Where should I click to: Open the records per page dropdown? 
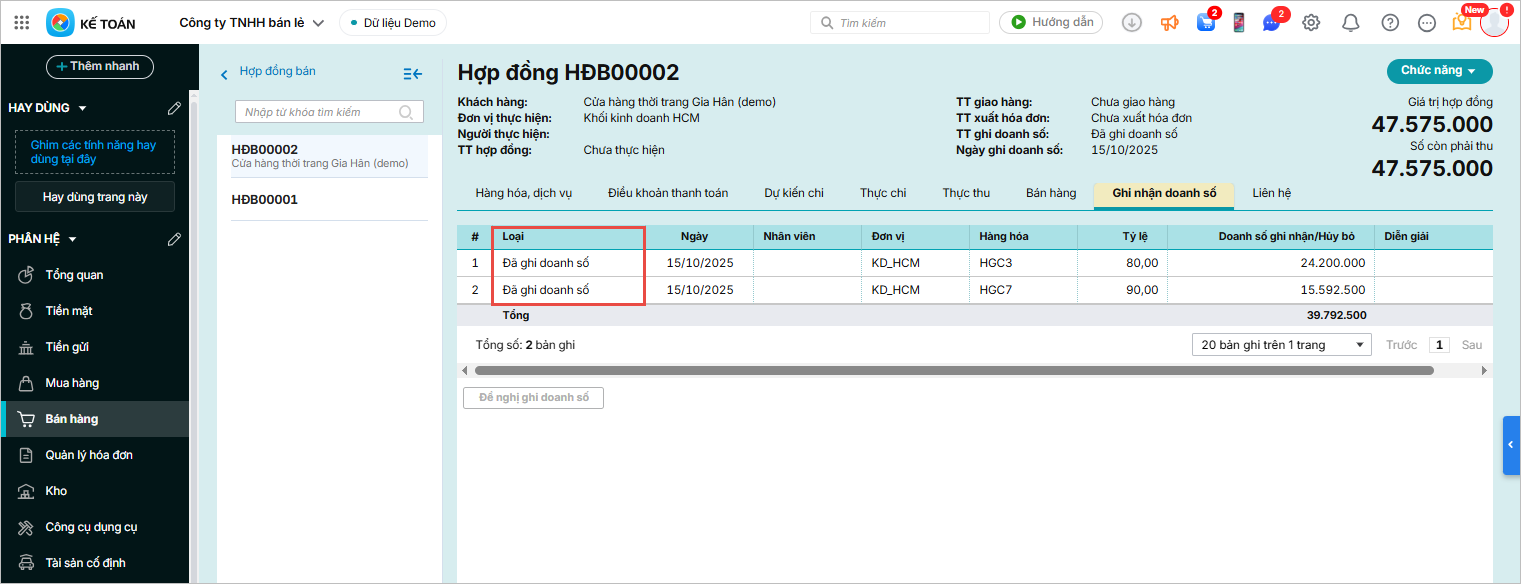click(x=1281, y=345)
